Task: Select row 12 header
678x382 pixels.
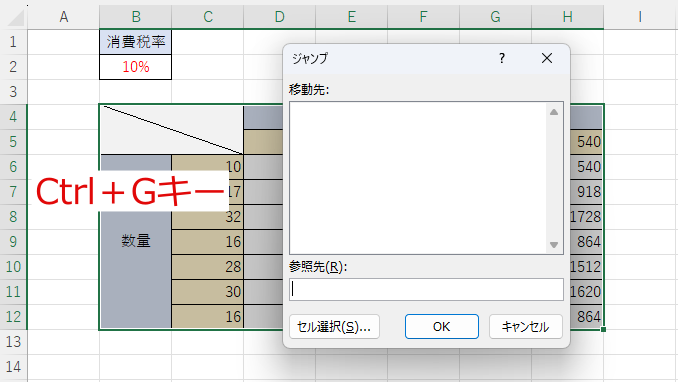Action: tap(13, 317)
